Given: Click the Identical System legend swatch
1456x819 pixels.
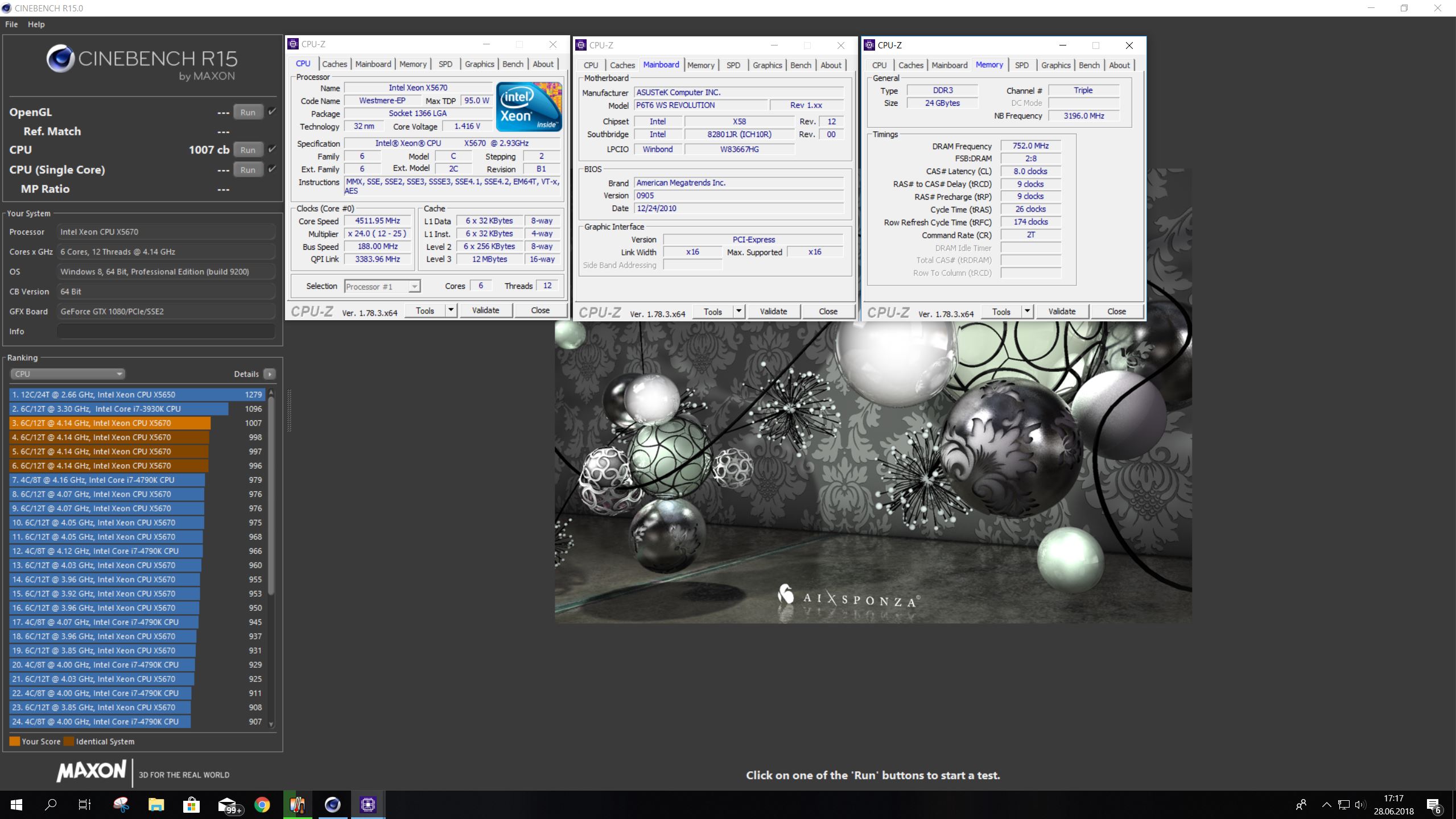Looking at the screenshot, I should point(69,741).
